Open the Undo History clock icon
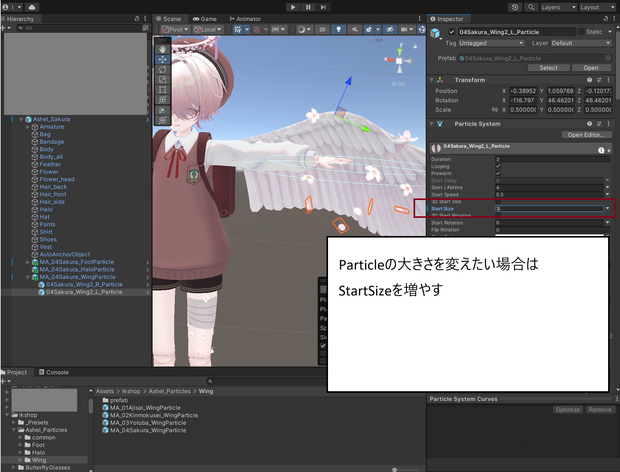Image resolution: width=620 pixels, height=472 pixels. 515,7
